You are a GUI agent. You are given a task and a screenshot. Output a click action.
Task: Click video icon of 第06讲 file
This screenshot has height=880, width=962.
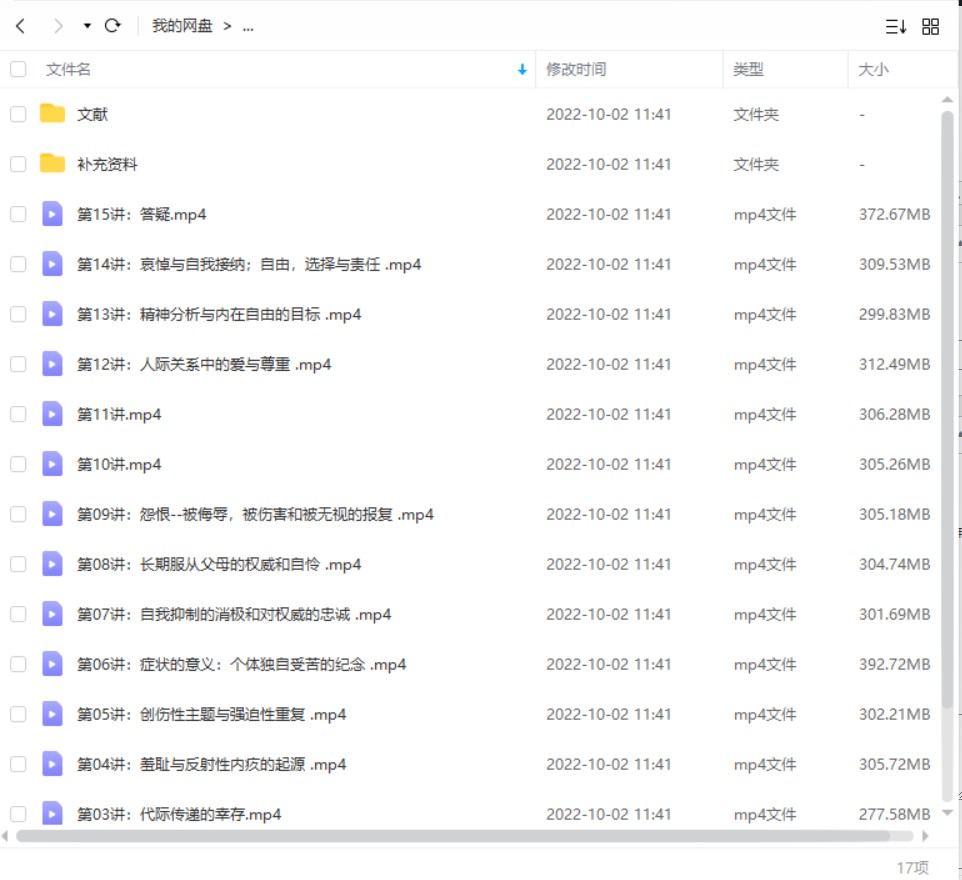coord(52,664)
